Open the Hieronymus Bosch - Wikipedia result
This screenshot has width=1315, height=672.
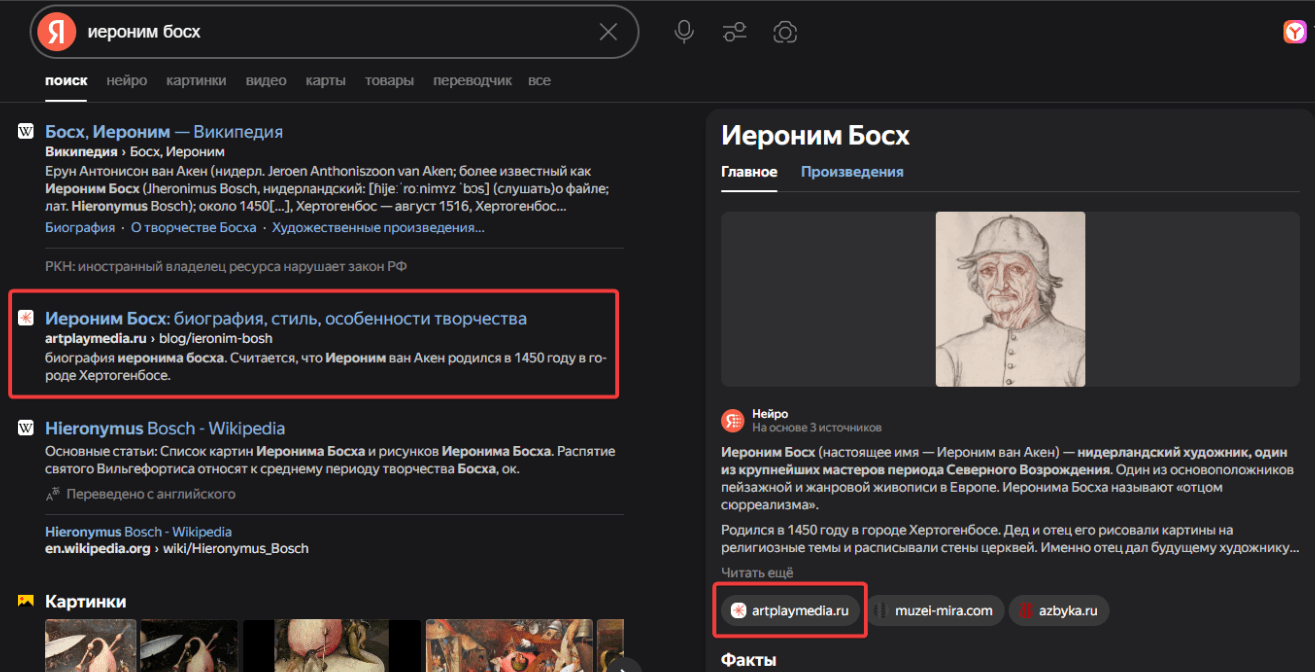(x=165, y=428)
